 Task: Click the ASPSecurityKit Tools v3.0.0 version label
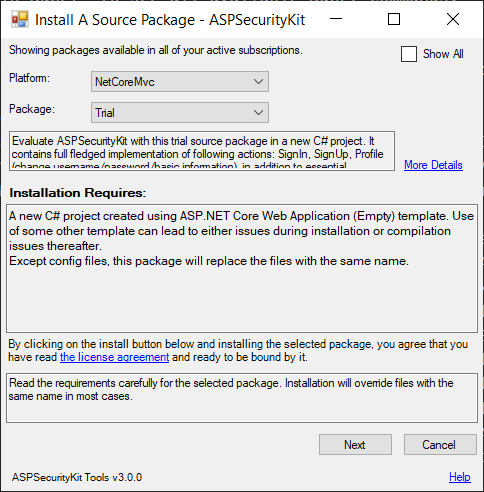coord(77,477)
